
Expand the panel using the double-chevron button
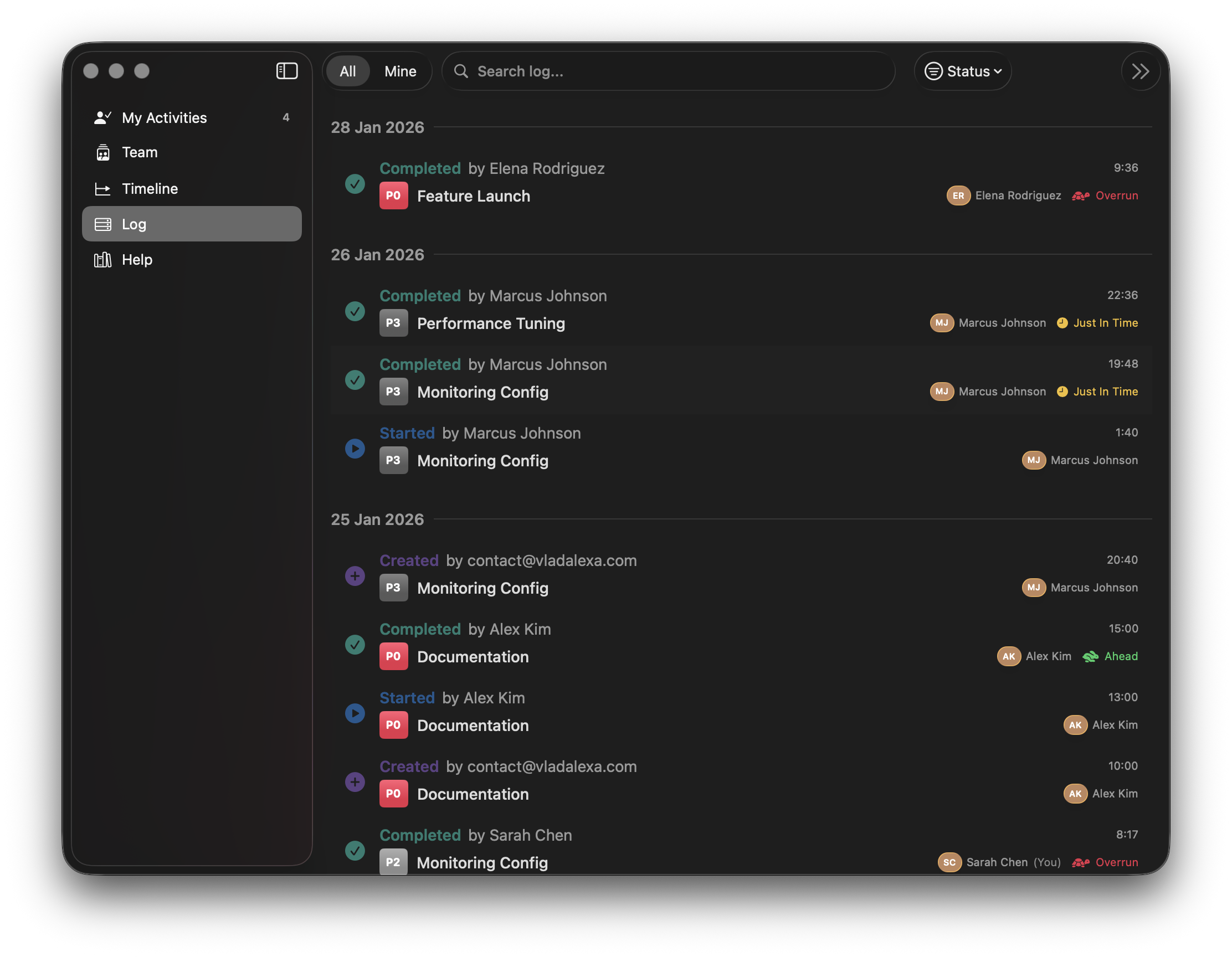click(x=1141, y=71)
